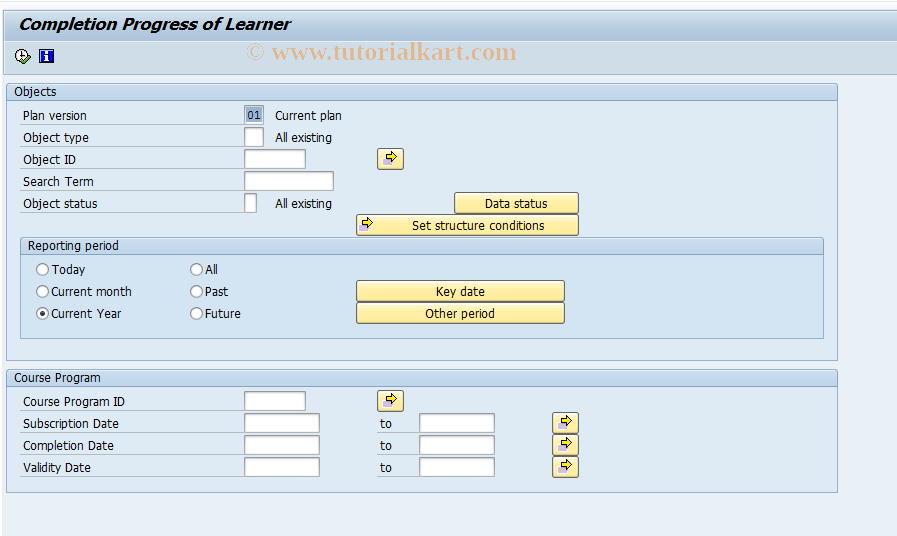This screenshot has height=536, width=897.
Task: Click the 'Current plan' text
Action: [308, 116]
